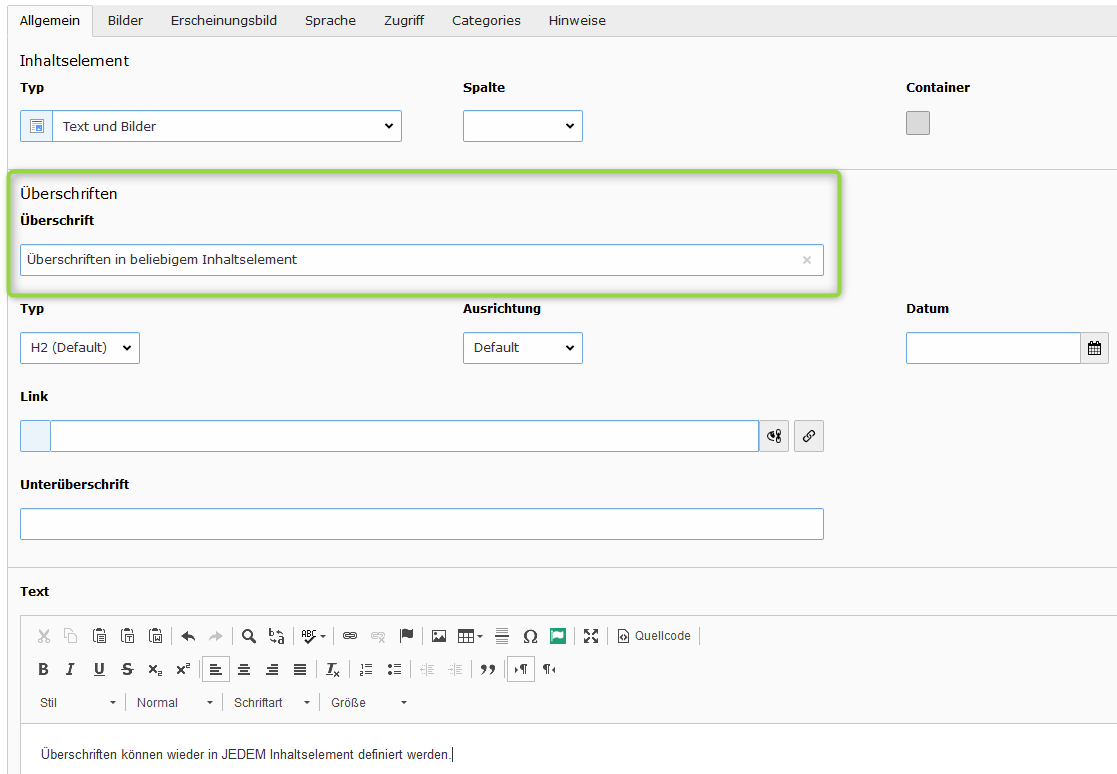This screenshot has width=1117, height=774.
Task: Toggle bold formatting in text editor
Action: coord(43,670)
